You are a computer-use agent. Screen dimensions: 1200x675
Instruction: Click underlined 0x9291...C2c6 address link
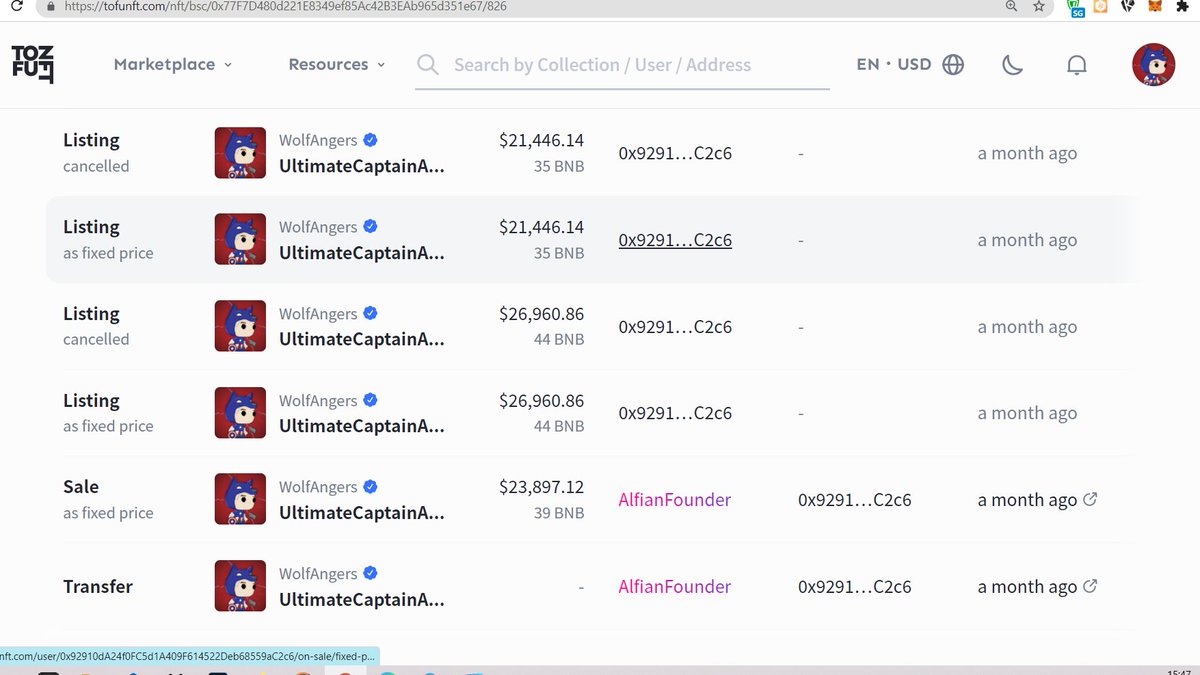(675, 240)
